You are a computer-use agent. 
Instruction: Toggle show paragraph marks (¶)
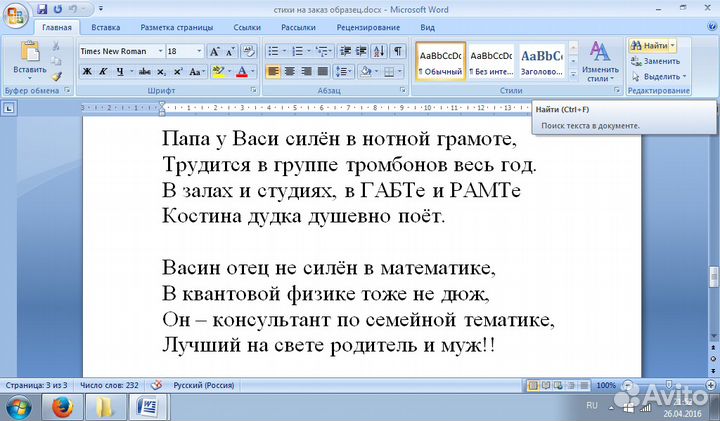398,51
